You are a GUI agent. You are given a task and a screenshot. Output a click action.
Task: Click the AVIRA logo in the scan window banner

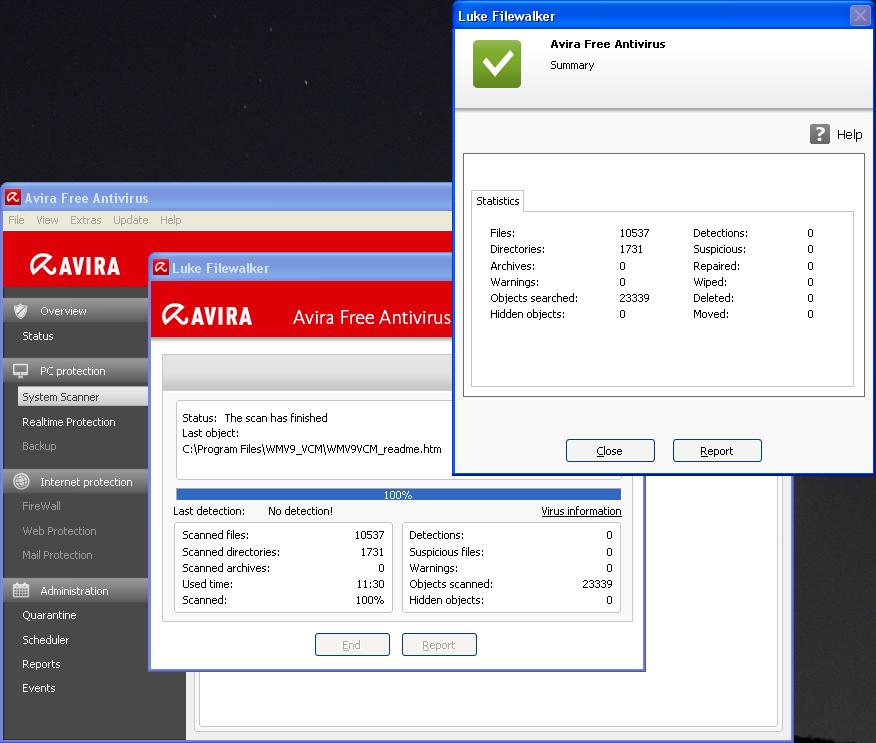coord(207,315)
